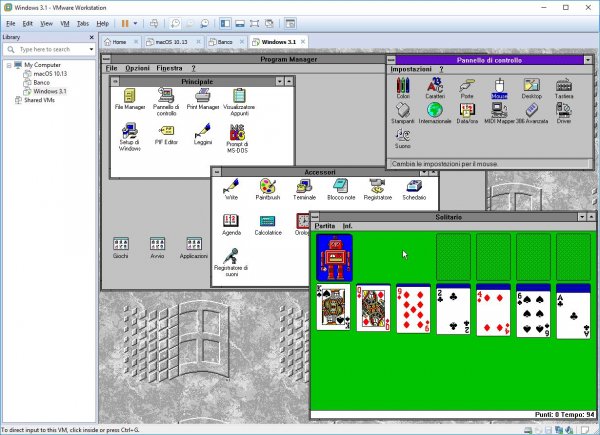Open dropdown arrow beside VMware pause button
Image resolution: width=600 pixels, height=435 pixels.
point(135,23)
